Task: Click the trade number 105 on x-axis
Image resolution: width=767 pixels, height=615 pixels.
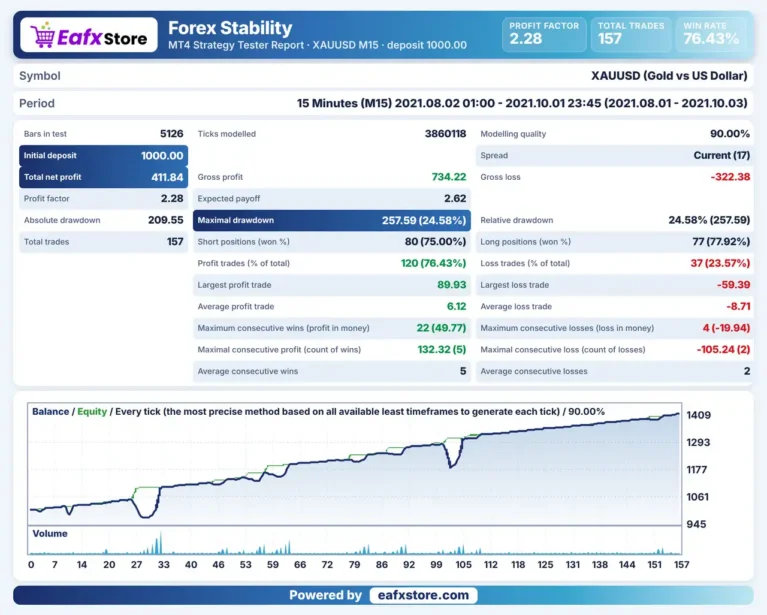Action: coord(463,565)
